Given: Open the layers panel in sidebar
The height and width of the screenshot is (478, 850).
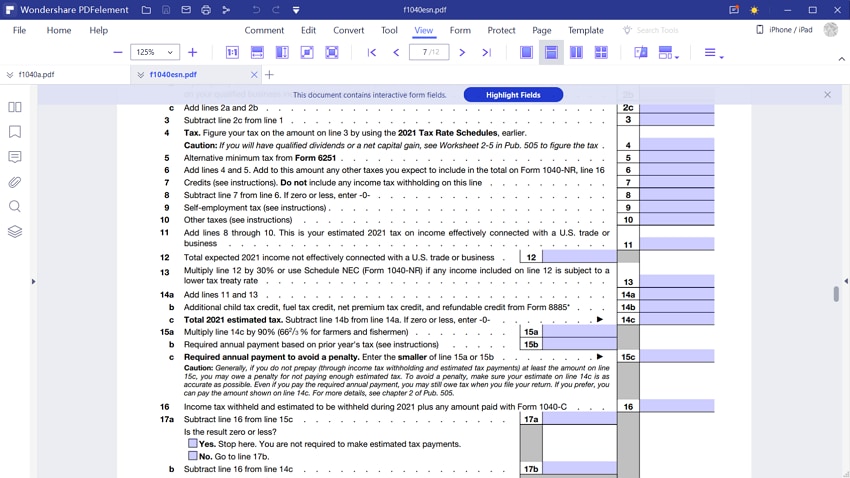Looking at the screenshot, I should [15, 231].
